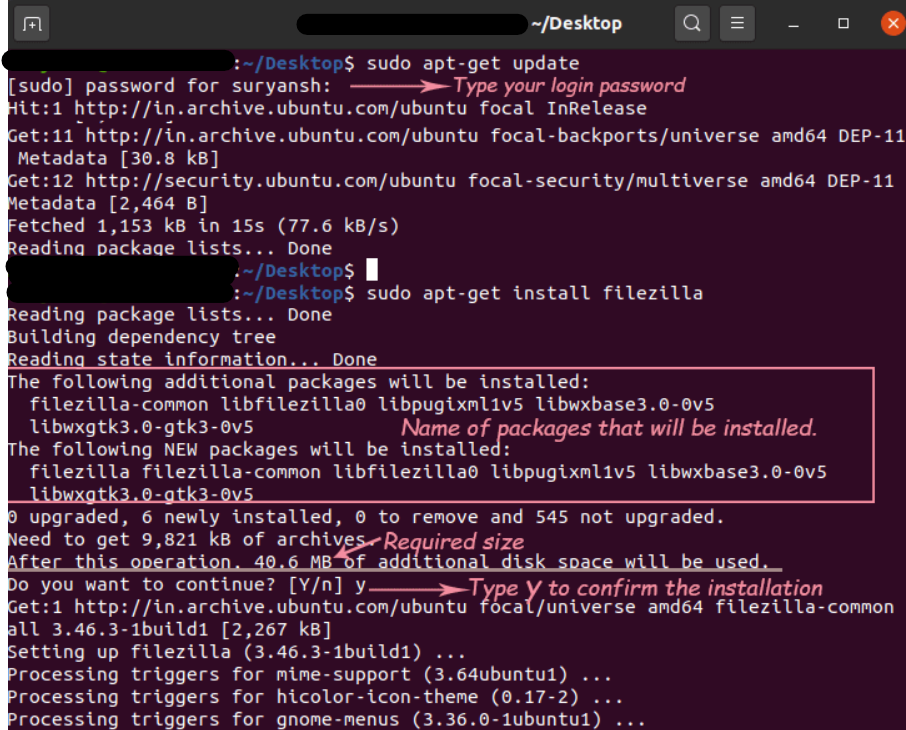The width and height of the screenshot is (906, 730).
Task: Open the terminal hamburger menu
Action: (x=737, y=24)
